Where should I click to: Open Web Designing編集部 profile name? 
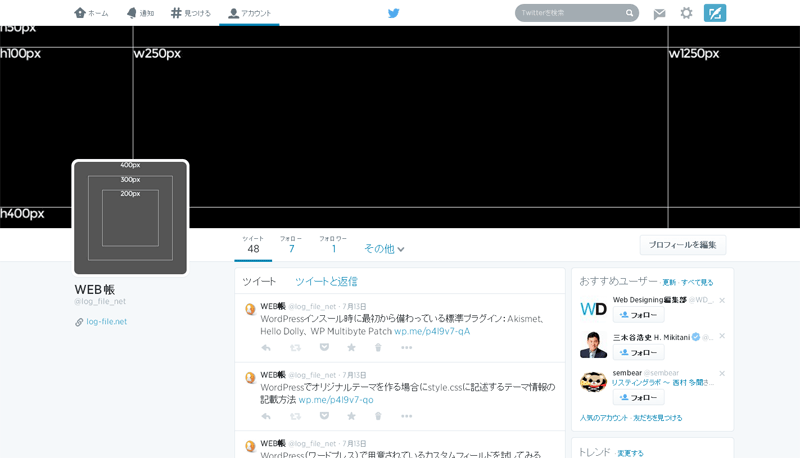(x=649, y=300)
